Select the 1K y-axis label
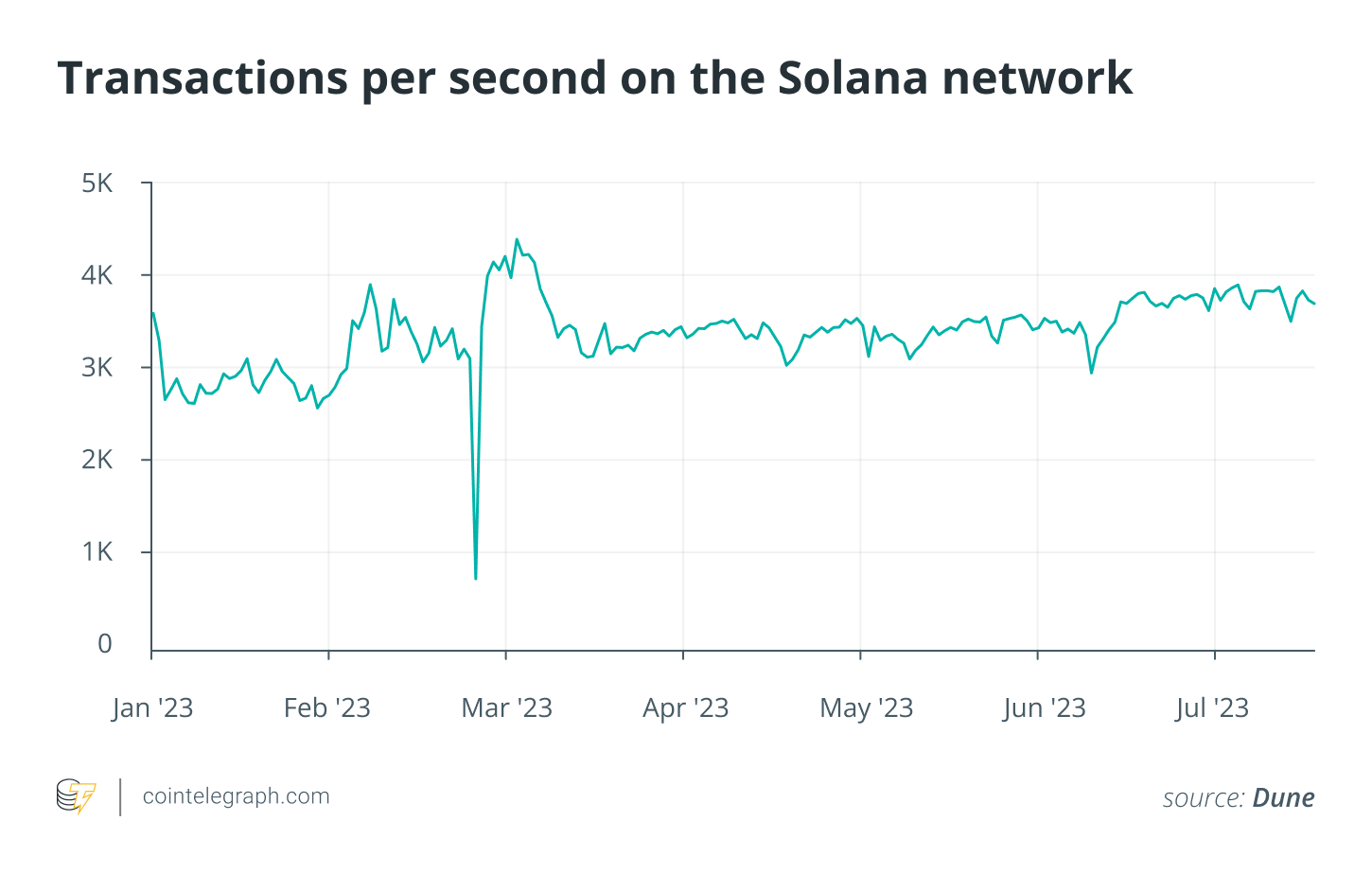 tap(97, 552)
